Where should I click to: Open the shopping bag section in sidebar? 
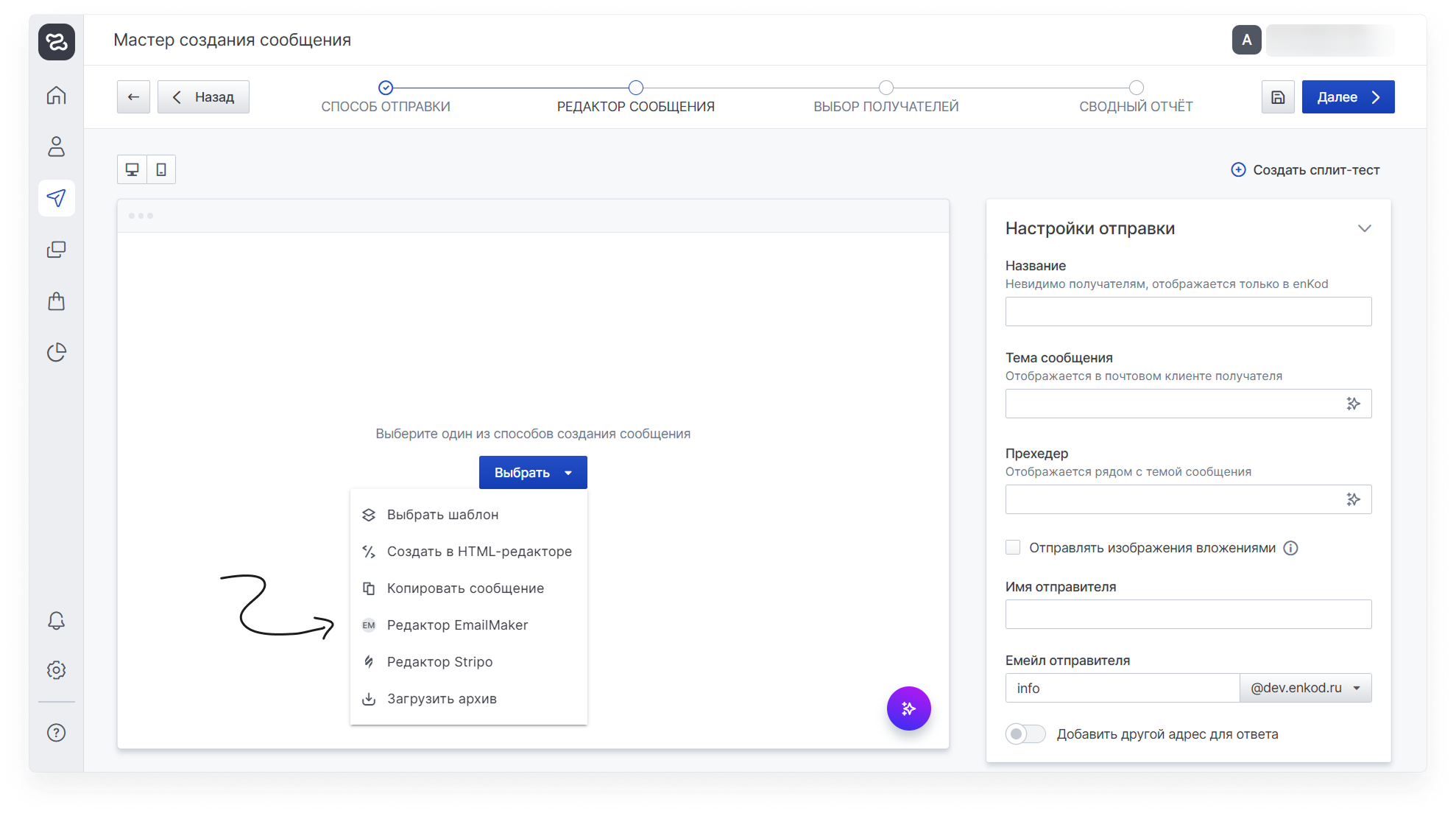tap(57, 301)
